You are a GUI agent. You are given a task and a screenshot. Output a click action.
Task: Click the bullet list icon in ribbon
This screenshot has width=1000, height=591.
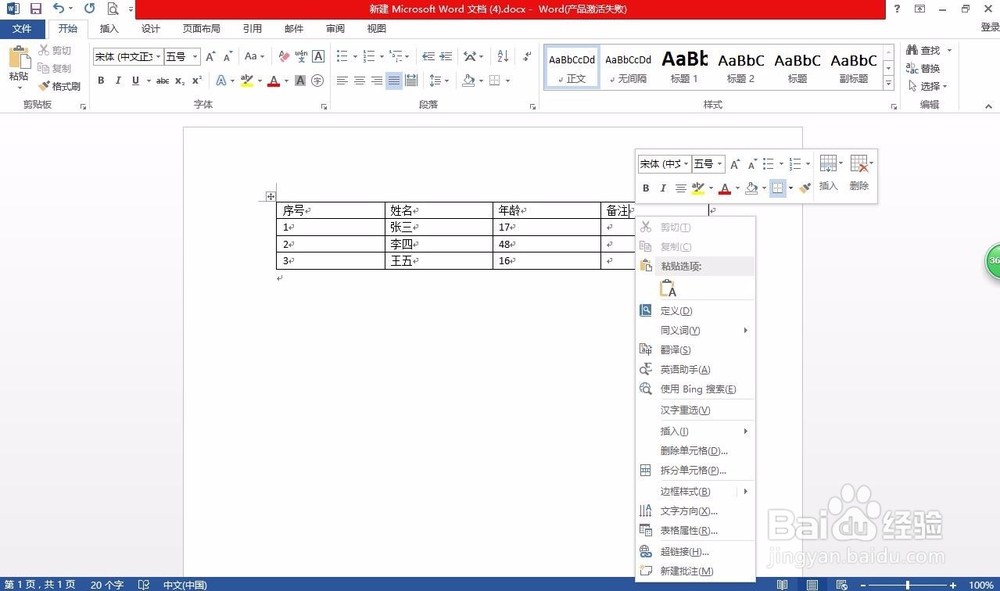[342, 57]
